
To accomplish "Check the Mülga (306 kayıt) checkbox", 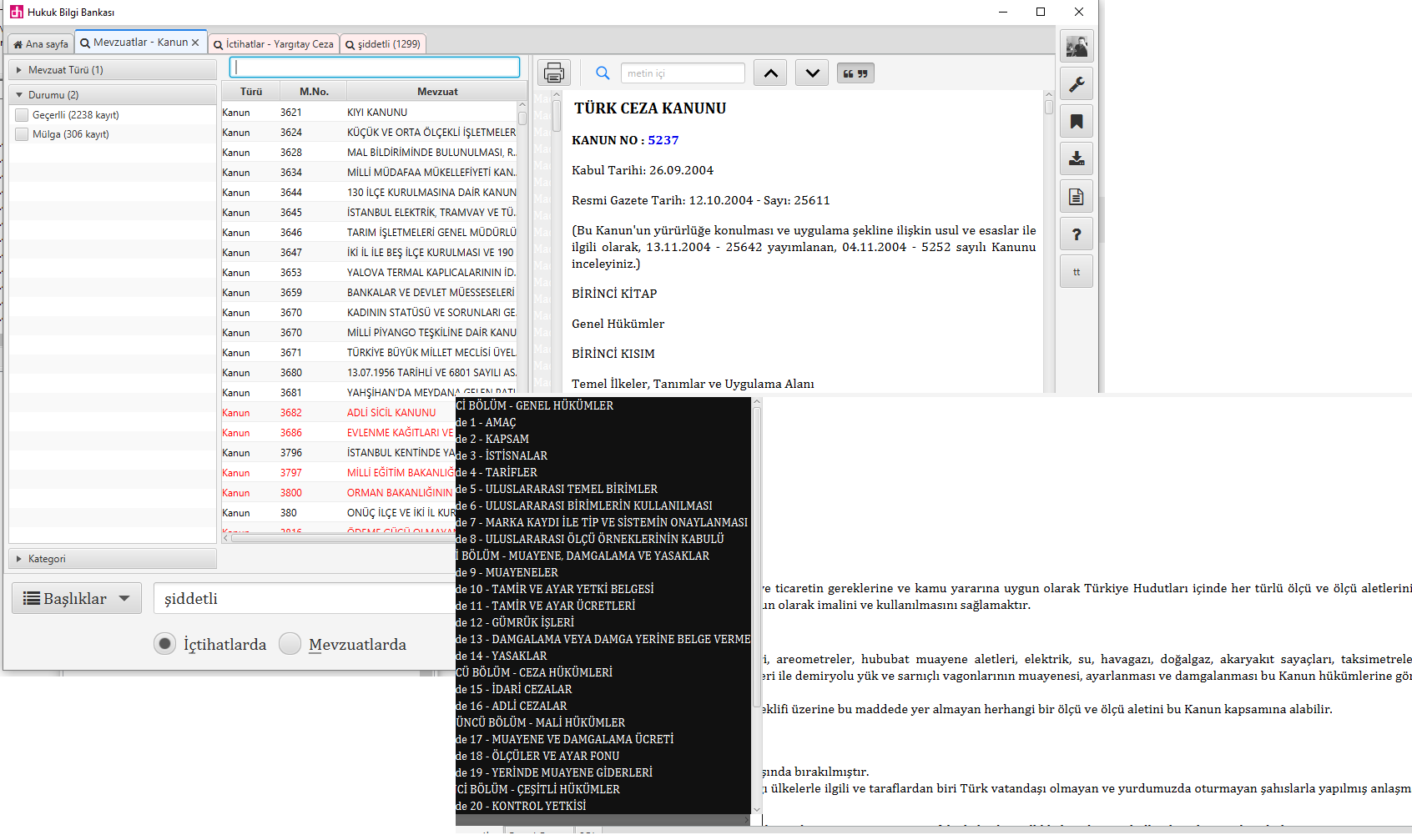I will click(23, 134).
